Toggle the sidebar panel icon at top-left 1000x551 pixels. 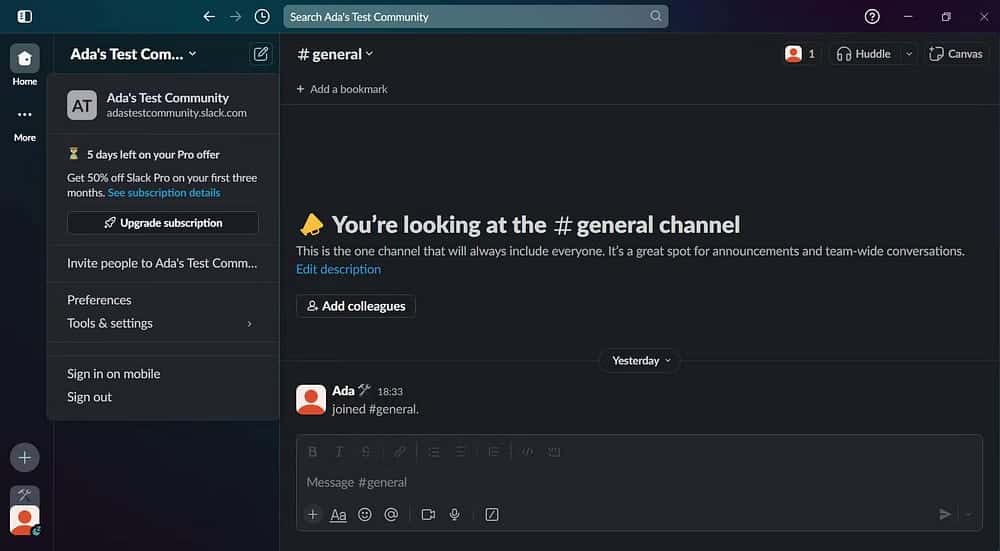[x=25, y=17]
